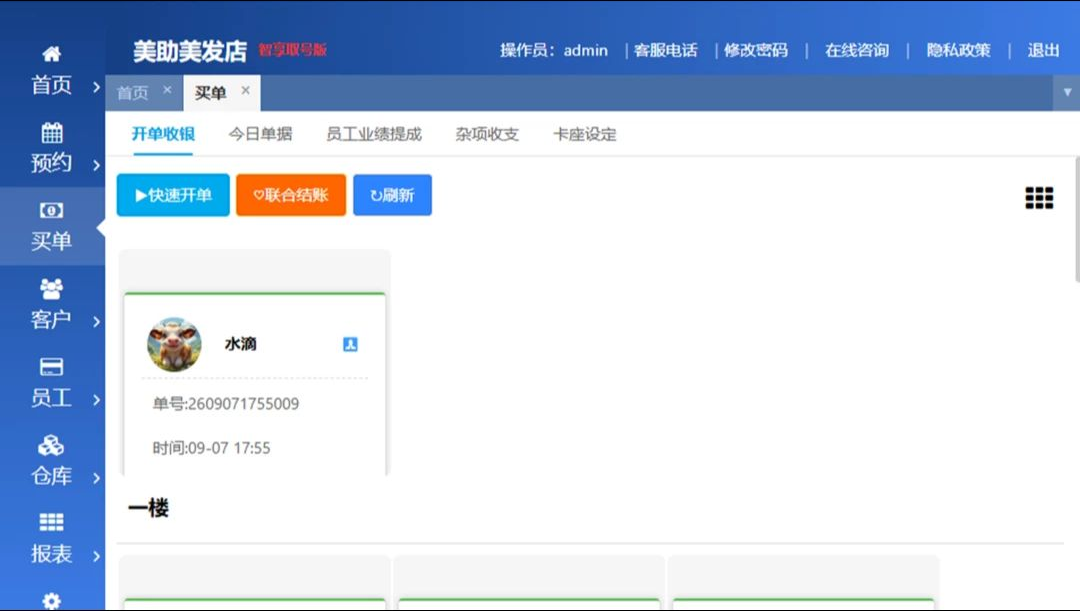Open the 报表 grid icon
The height and width of the screenshot is (611, 1080).
[52, 522]
